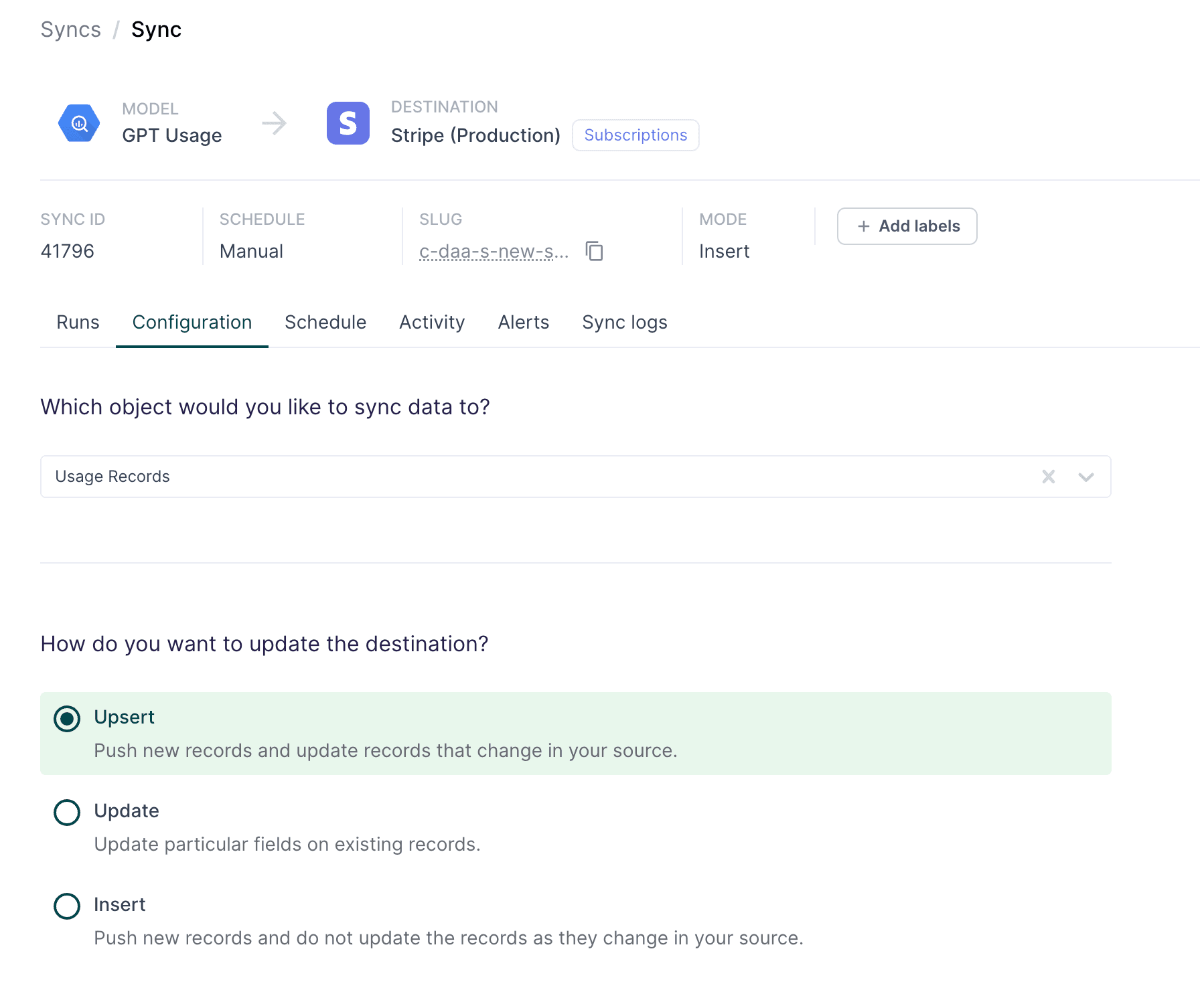Clear the Usage Records selection with the X

pos(1049,477)
